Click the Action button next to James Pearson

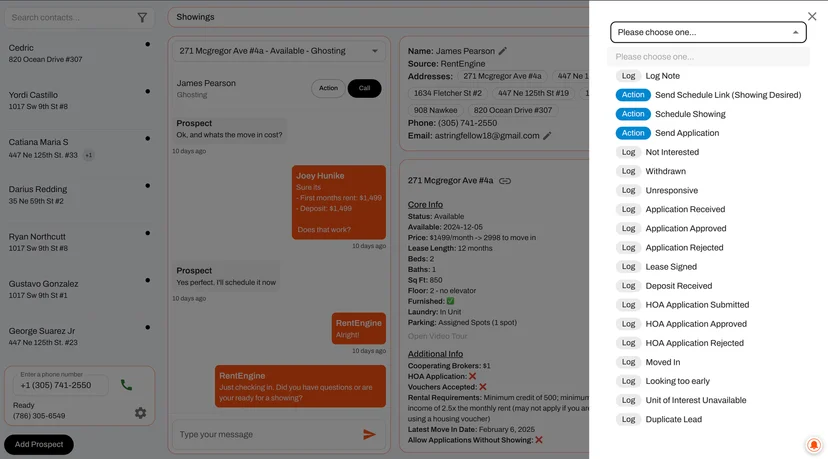tap(328, 88)
